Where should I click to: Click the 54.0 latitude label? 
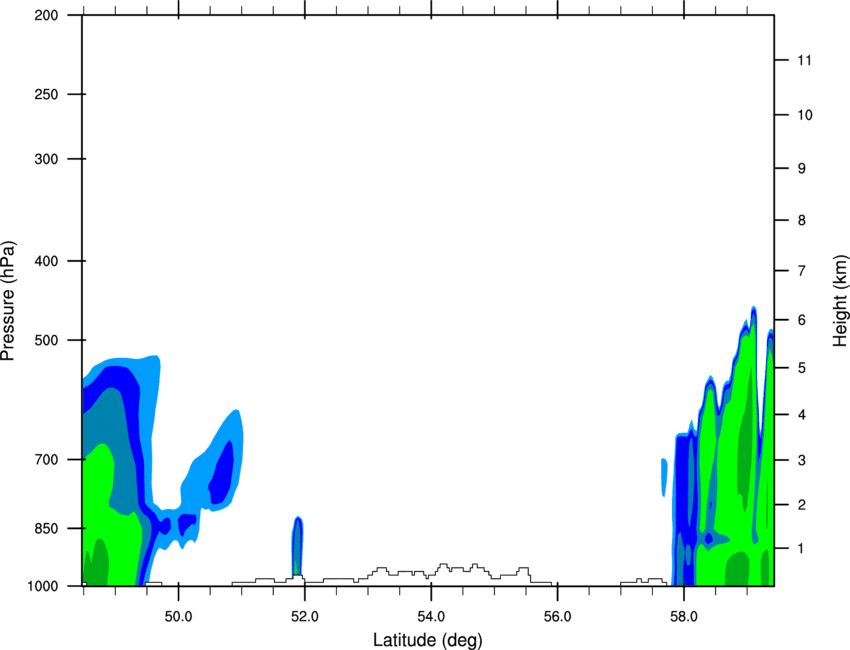pyautogui.click(x=431, y=617)
